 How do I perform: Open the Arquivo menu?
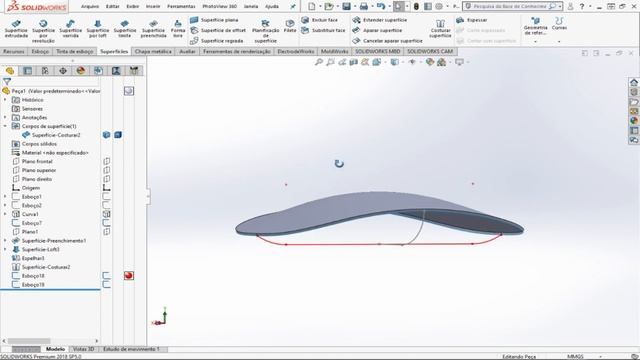click(90, 6)
